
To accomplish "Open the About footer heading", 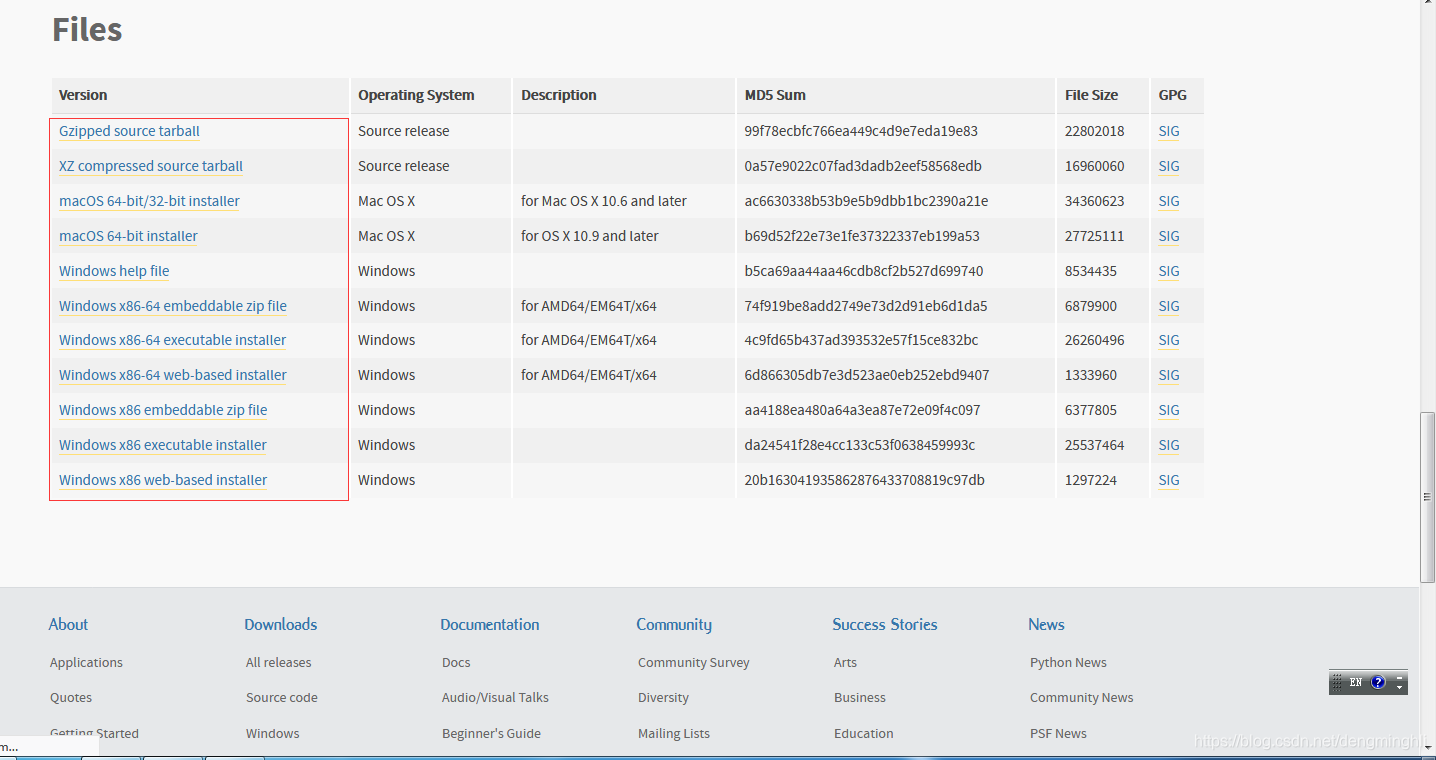I will [x=68, y=624].
